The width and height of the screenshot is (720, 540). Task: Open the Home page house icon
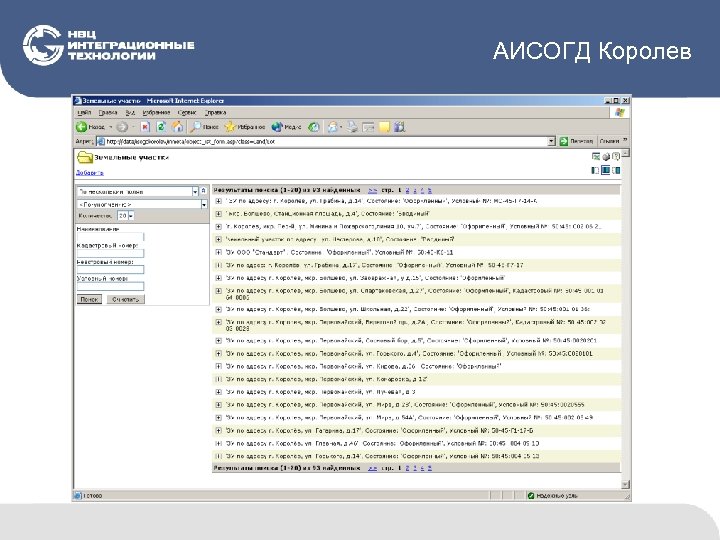(x=178, y=127)
